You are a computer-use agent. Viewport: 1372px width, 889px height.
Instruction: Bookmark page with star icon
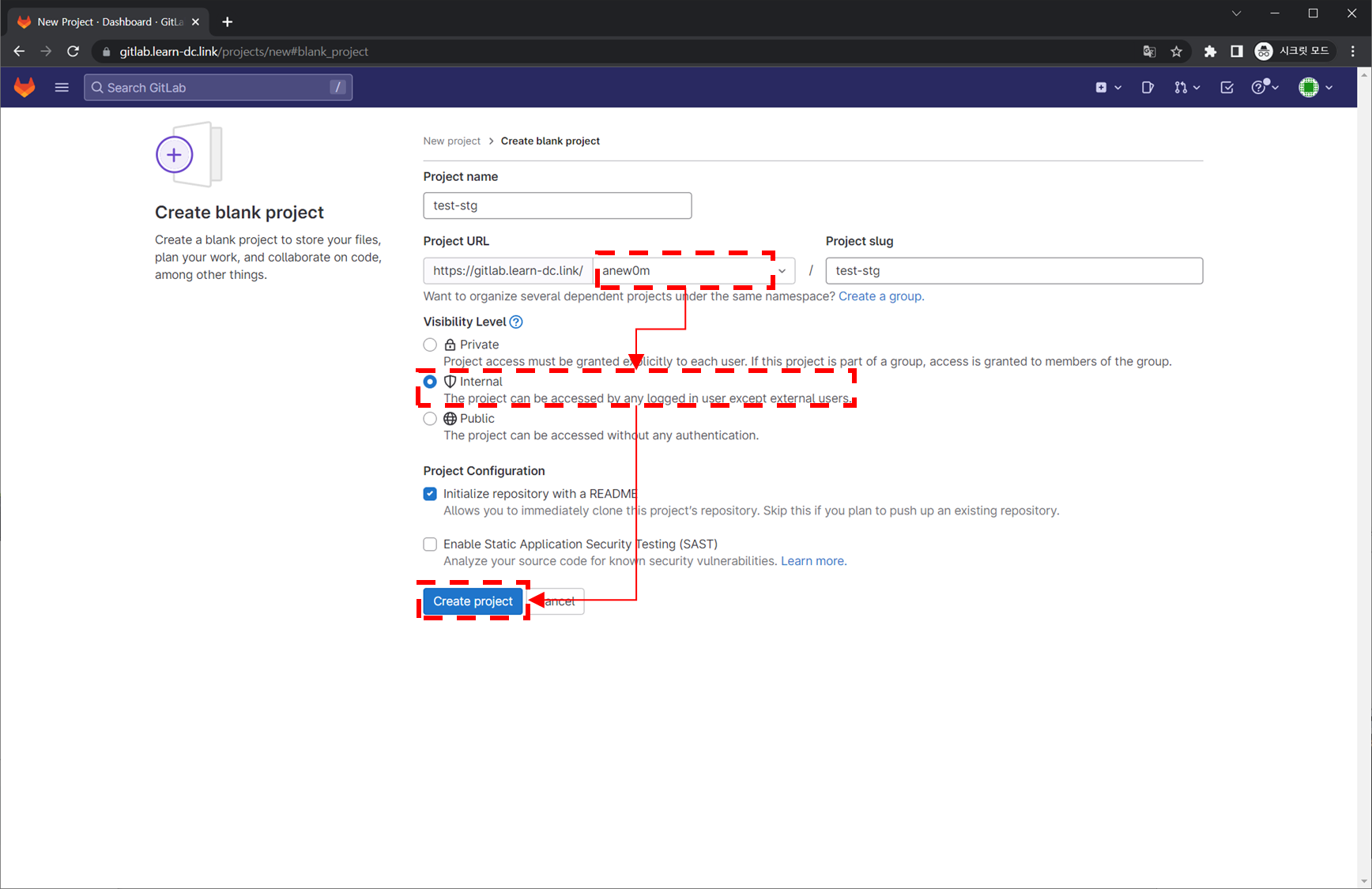pyautogui.click(x=1176, y=51)
